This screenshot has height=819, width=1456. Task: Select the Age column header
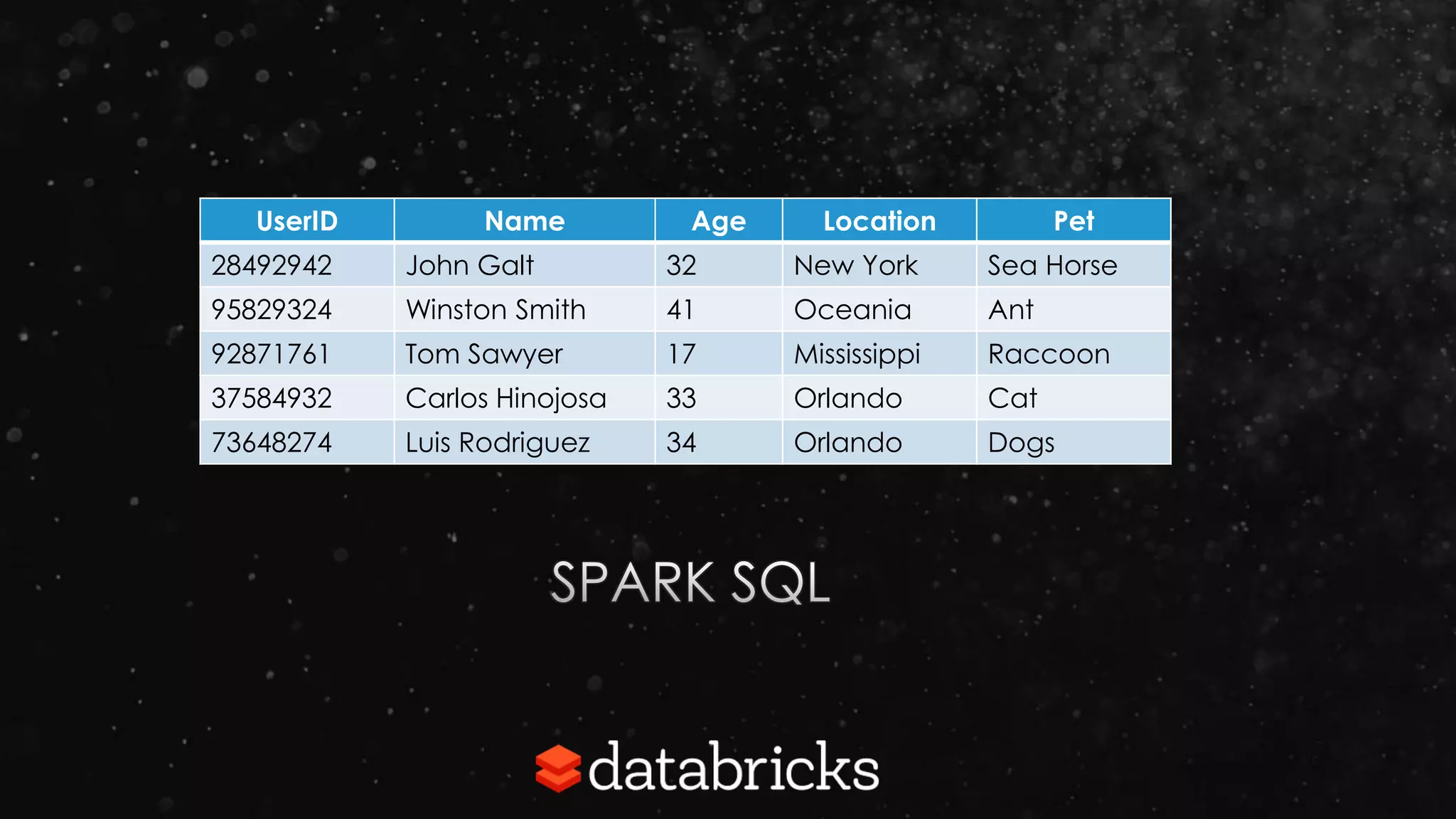tap(719, 221)
